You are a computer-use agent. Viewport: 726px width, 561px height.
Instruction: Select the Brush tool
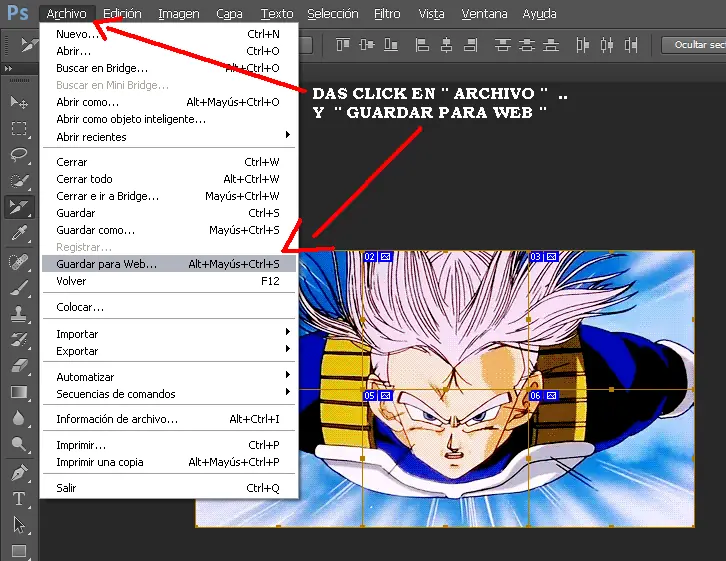tap(19, 288)
